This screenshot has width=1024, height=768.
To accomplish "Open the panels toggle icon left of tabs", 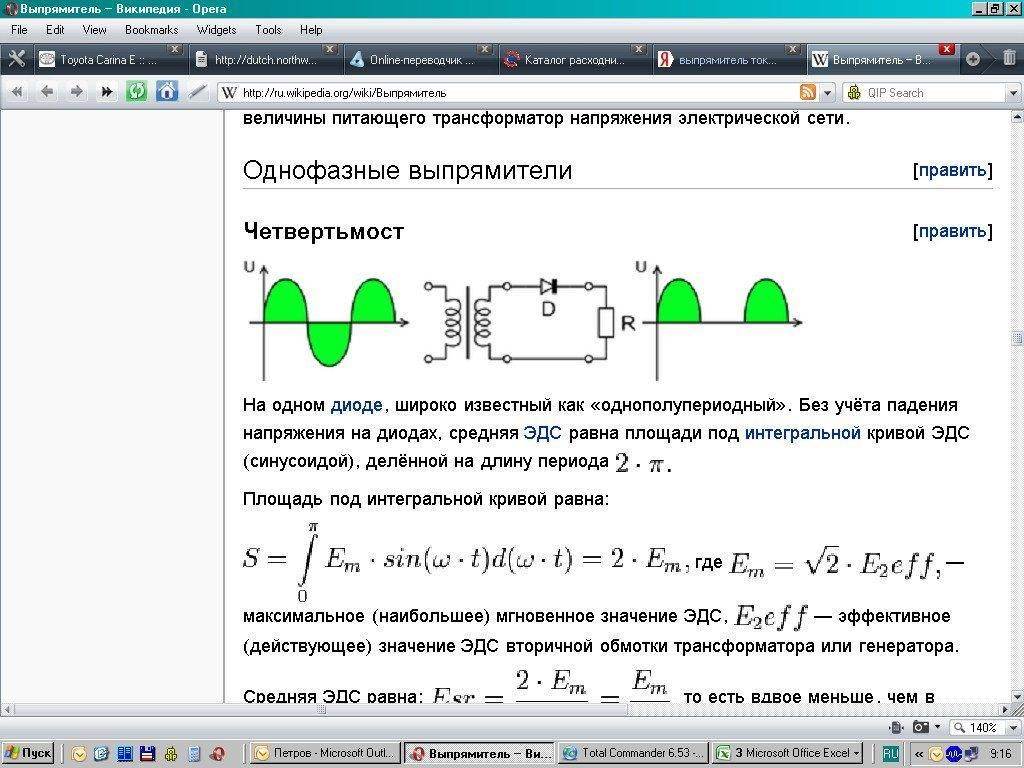I will click(x=16, y=59).
